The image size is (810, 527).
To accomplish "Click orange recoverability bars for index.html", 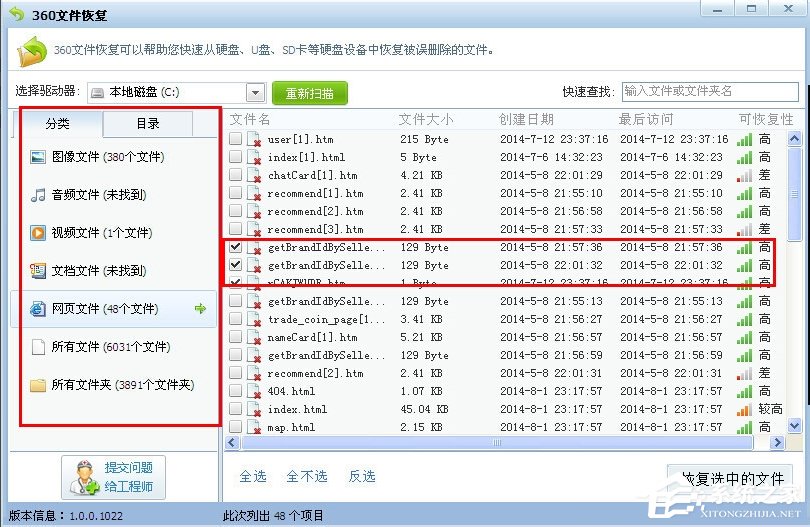I will point(744,410).
